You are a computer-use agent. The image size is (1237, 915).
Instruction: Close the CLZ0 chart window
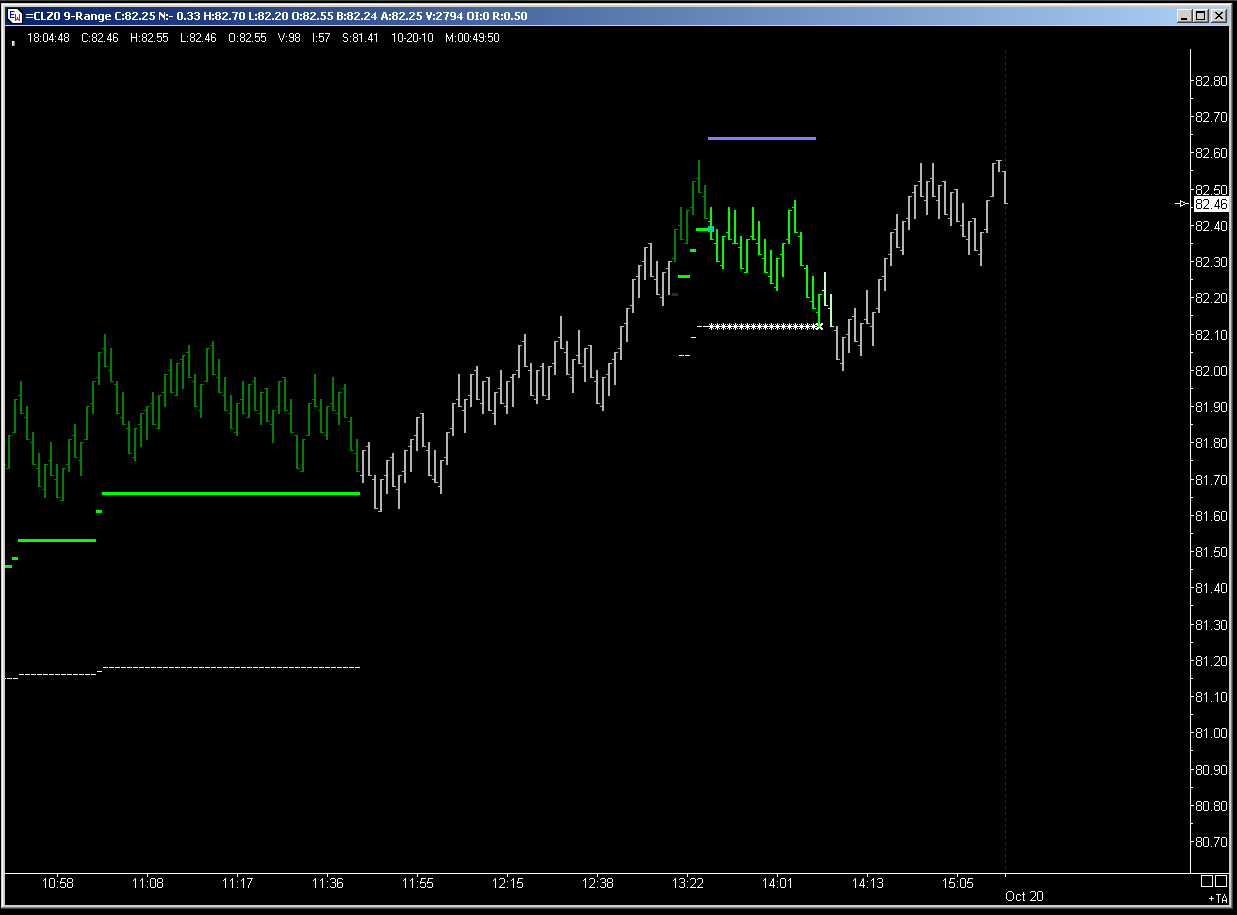[x=1220, y=15]
